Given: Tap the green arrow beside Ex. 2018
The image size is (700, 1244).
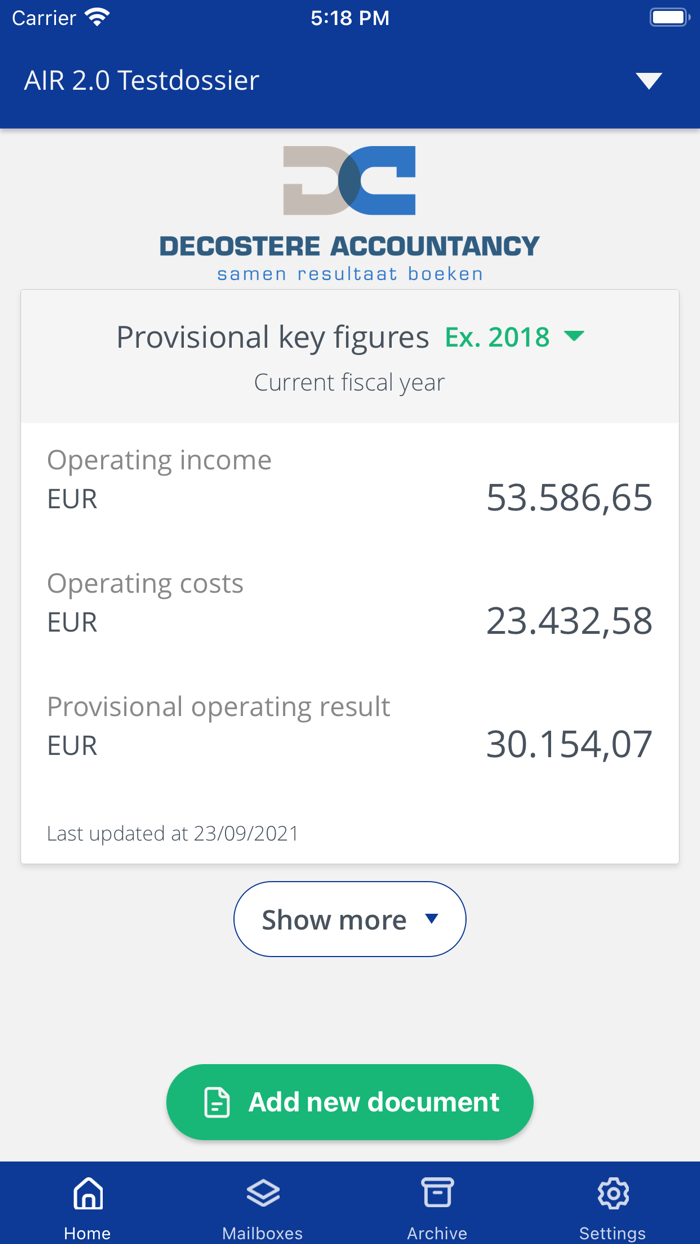Looking at the screenshot, I should 574,336.
